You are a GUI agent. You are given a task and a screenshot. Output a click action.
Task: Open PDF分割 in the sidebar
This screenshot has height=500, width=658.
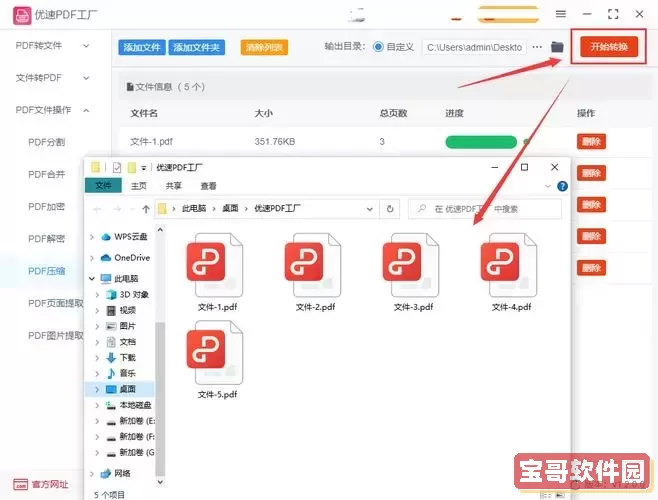(x=47, y=142)
